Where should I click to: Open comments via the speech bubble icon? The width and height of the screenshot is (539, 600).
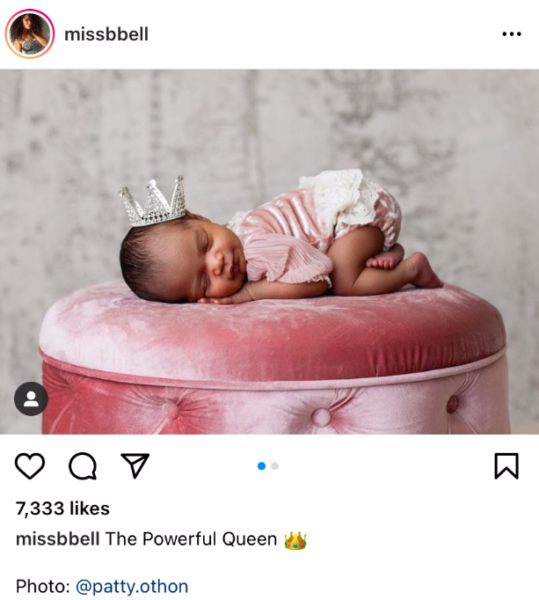83,466
